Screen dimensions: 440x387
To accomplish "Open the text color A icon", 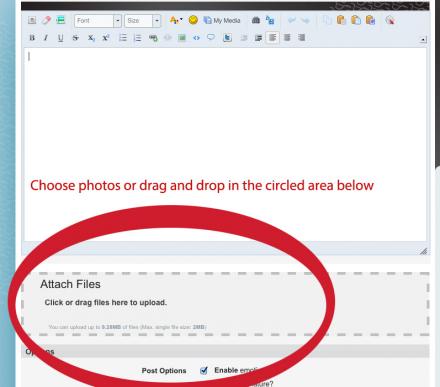I will [x=176, y=20].
